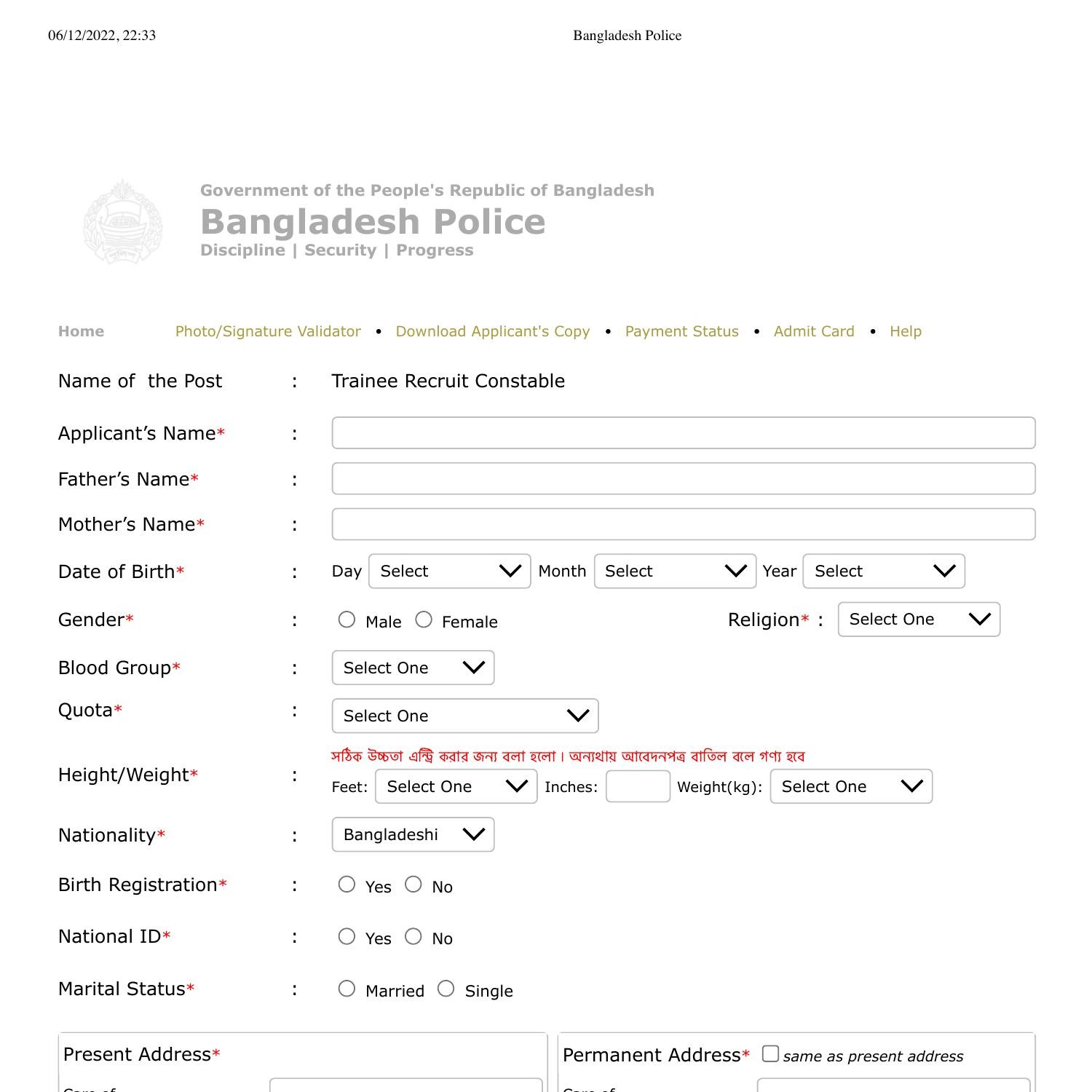This screenshot has height=1092, width=1092.
Task: Click the Inches input box
Action: tap(637, 786)
